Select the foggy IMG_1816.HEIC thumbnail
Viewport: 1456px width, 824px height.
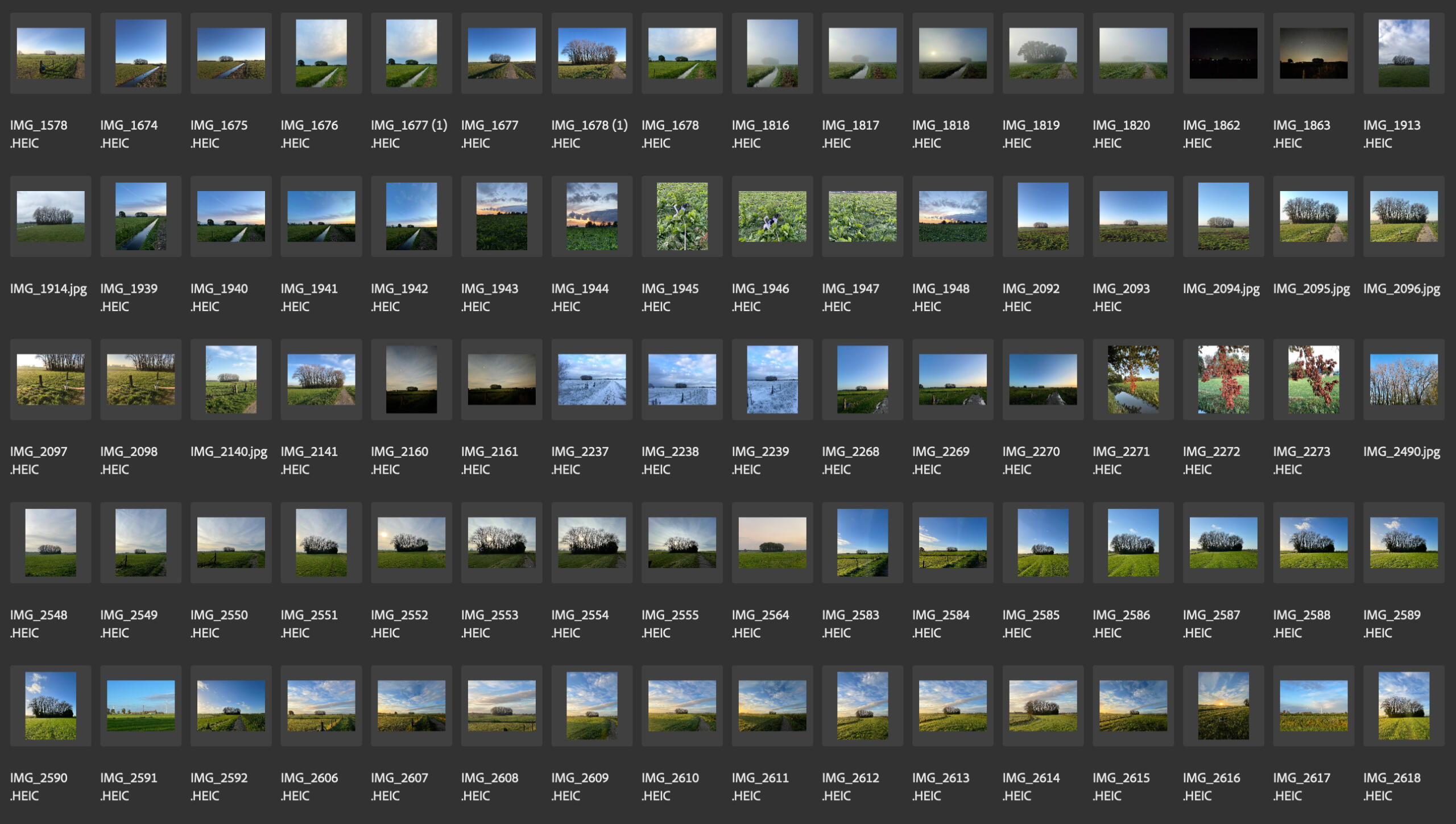772,53
